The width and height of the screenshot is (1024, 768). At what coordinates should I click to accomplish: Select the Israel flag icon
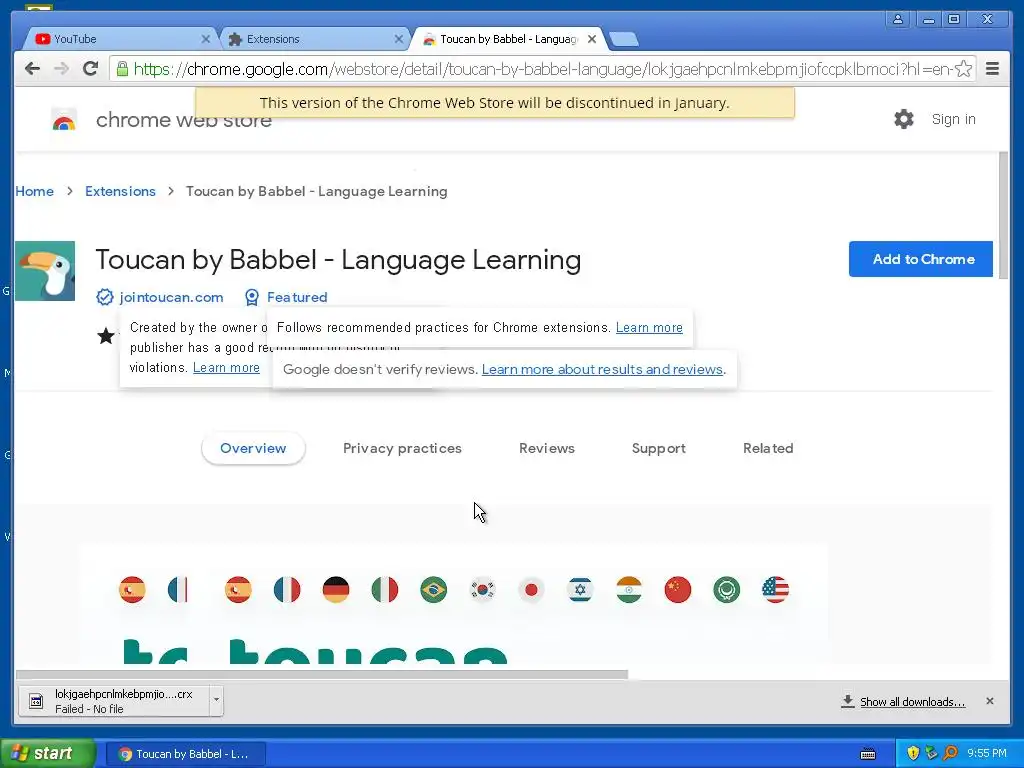(580, 590)
